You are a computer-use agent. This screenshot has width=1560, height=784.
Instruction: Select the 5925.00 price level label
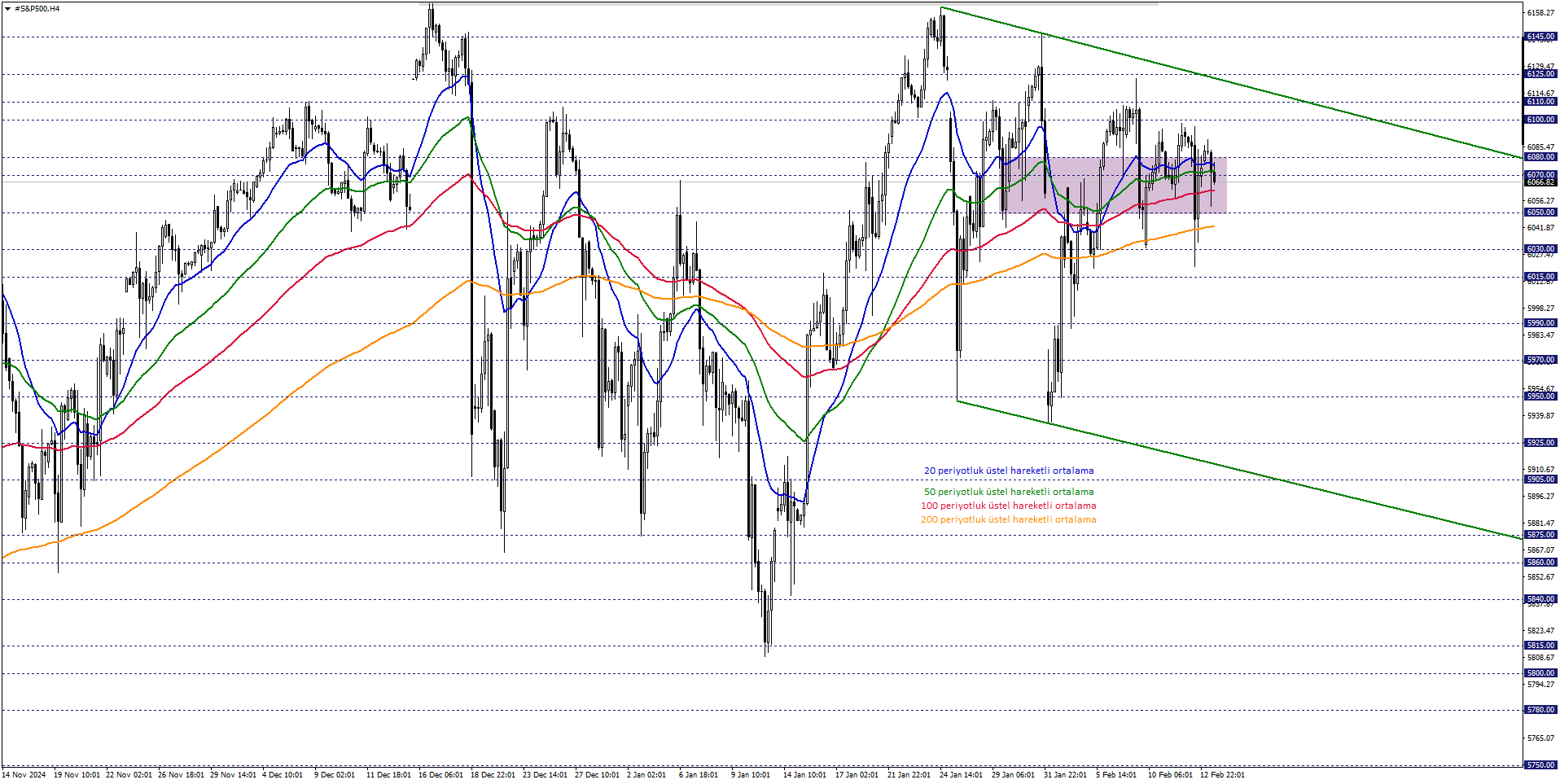[x=1540, y=443]
